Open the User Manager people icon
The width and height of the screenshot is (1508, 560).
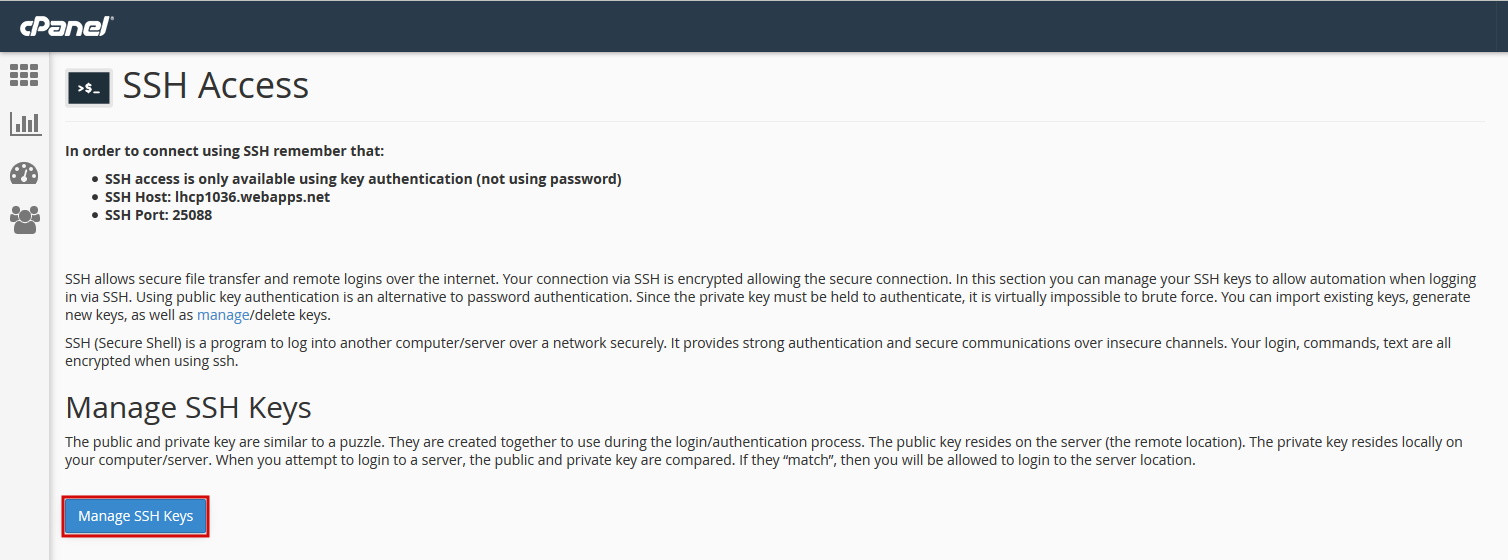coord(24,220)
